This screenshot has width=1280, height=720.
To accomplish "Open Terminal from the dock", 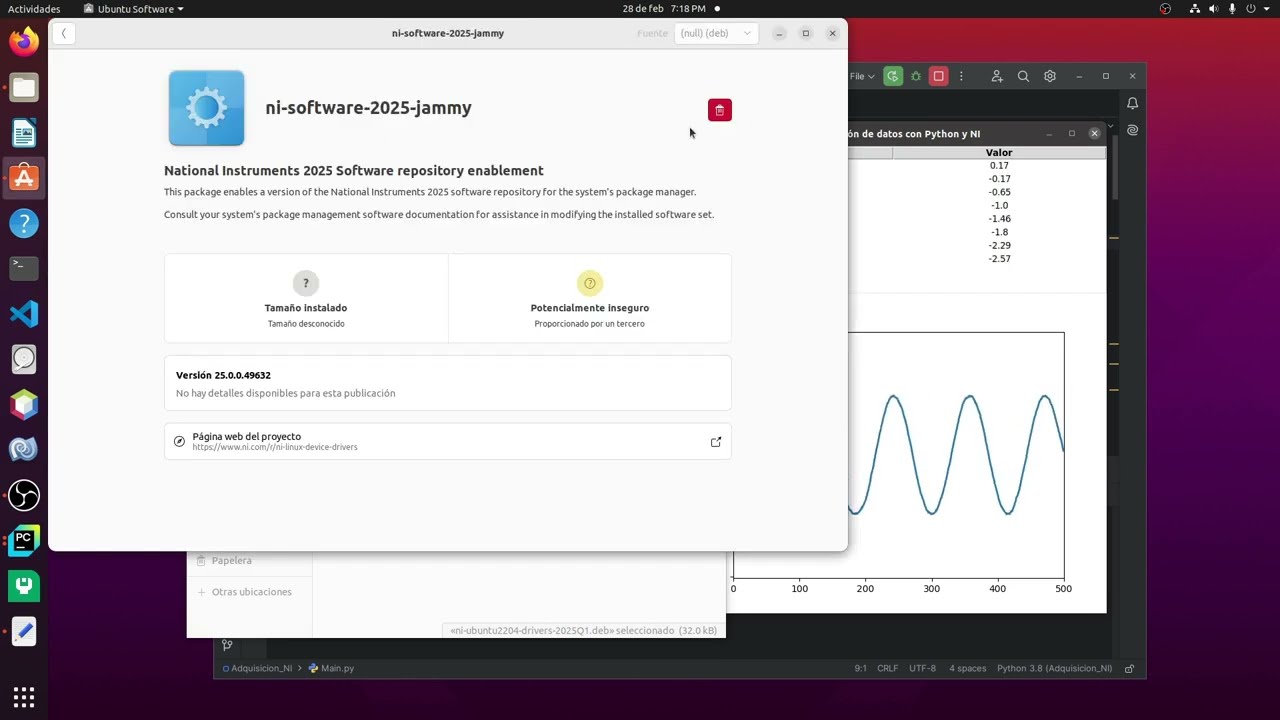I will point(24,268).
